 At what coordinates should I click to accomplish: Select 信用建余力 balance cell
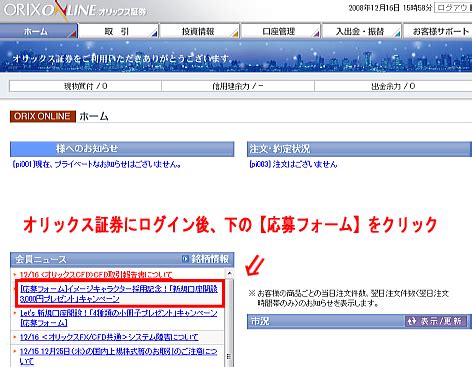click(x=238, y=86)
